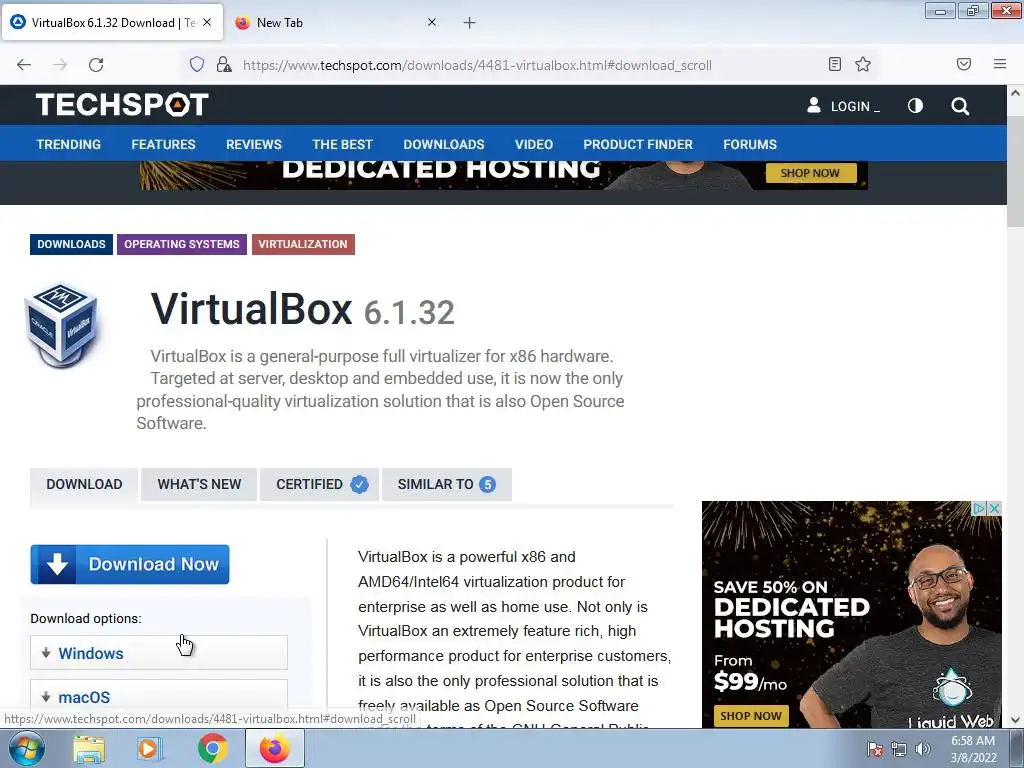Launch media player from the taskbar
The width and height of the screenshot is (1024, 768).
pyautogui.click(x=150, y=749)
